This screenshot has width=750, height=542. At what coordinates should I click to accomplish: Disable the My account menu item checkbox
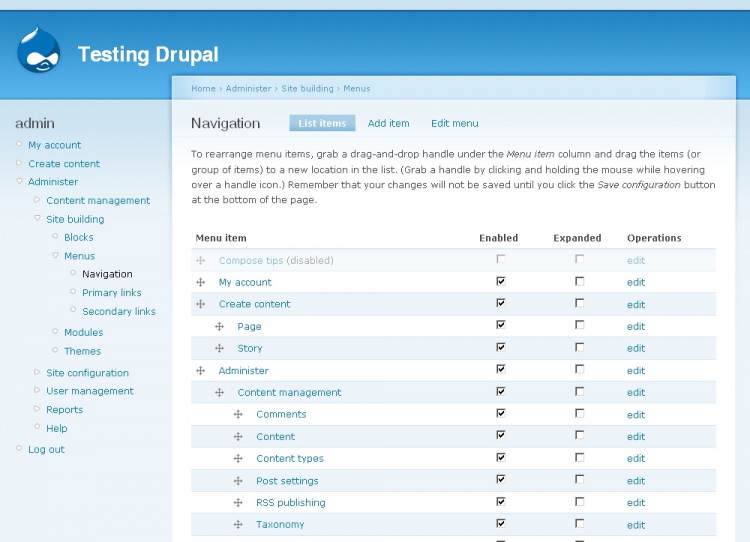pyautogui.click(x=501, y=281)
